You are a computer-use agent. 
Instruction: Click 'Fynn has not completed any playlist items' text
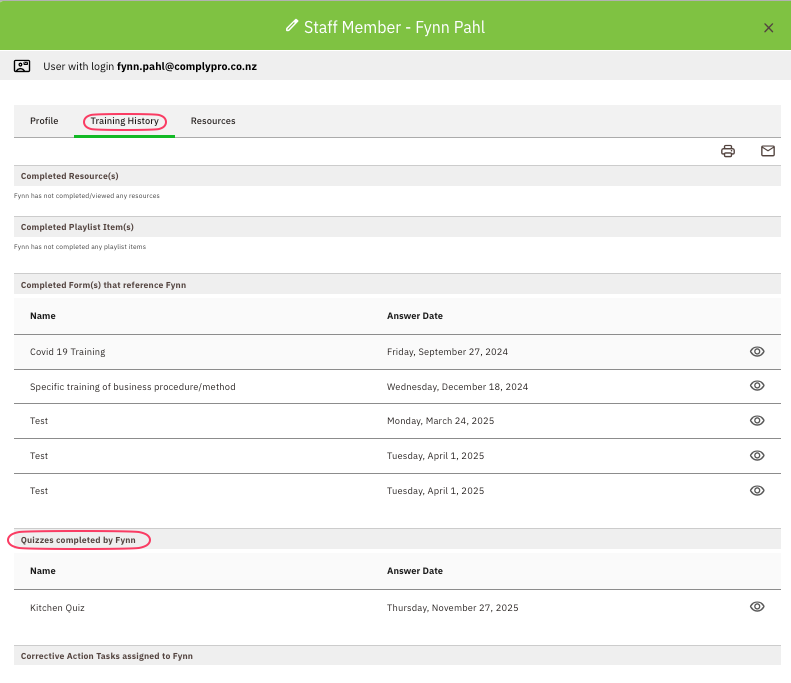(x=80, y=247)
